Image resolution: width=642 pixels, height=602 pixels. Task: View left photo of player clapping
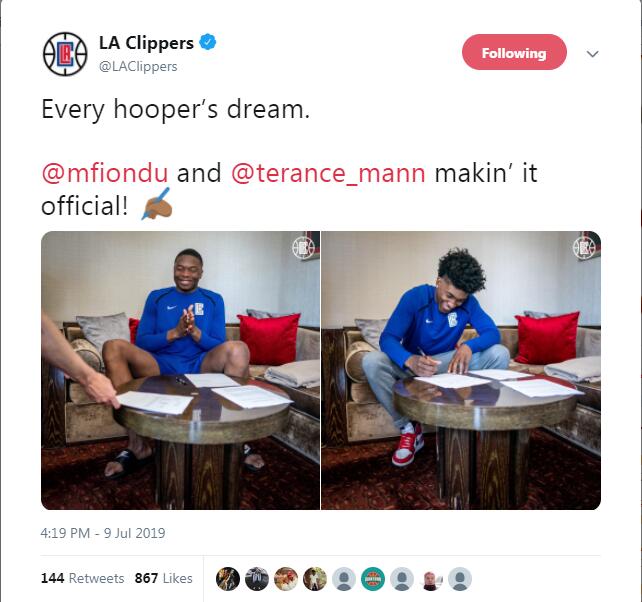[181, 370]
